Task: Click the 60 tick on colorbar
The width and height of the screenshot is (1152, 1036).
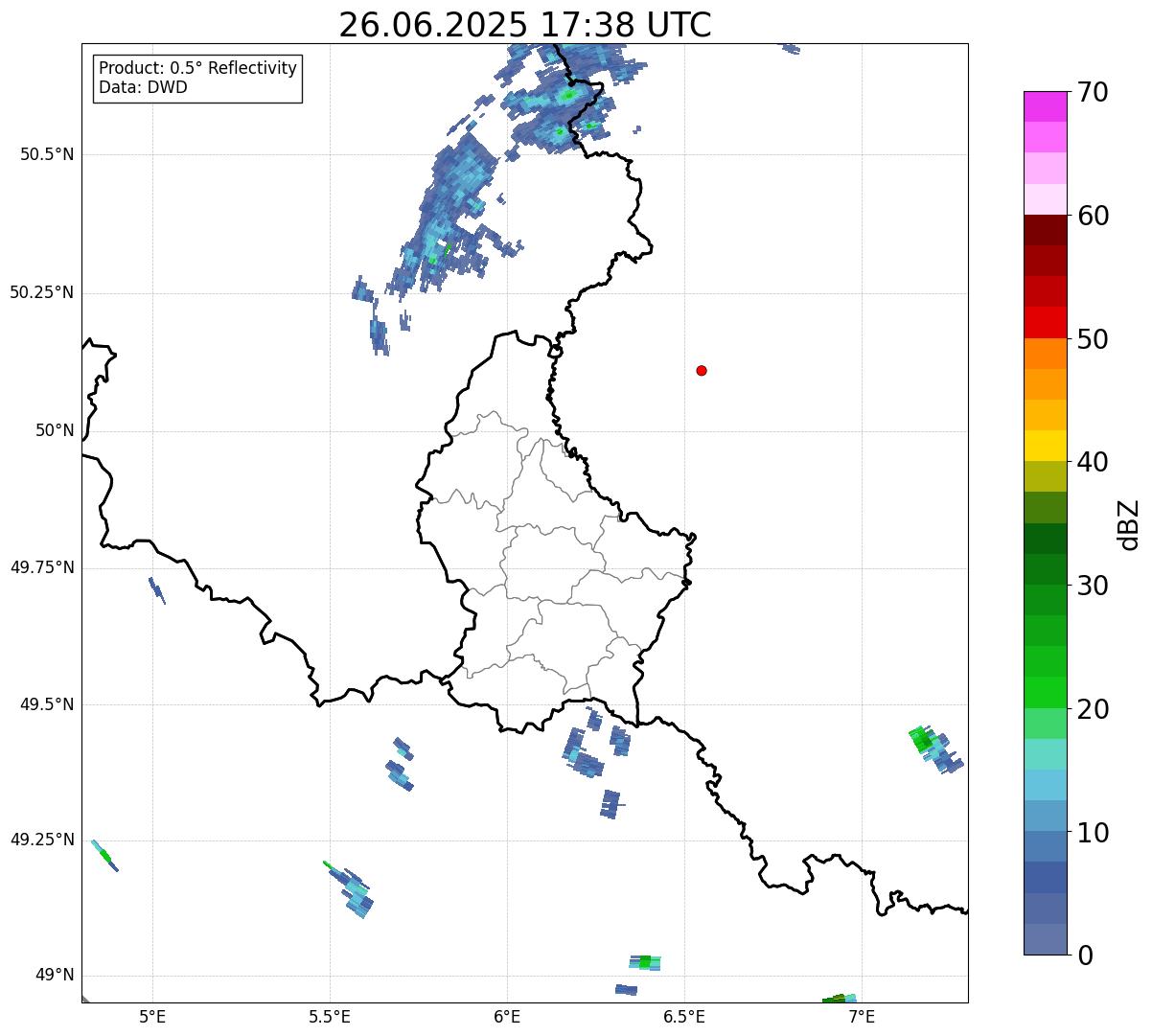Action: tap(1093, 216)
